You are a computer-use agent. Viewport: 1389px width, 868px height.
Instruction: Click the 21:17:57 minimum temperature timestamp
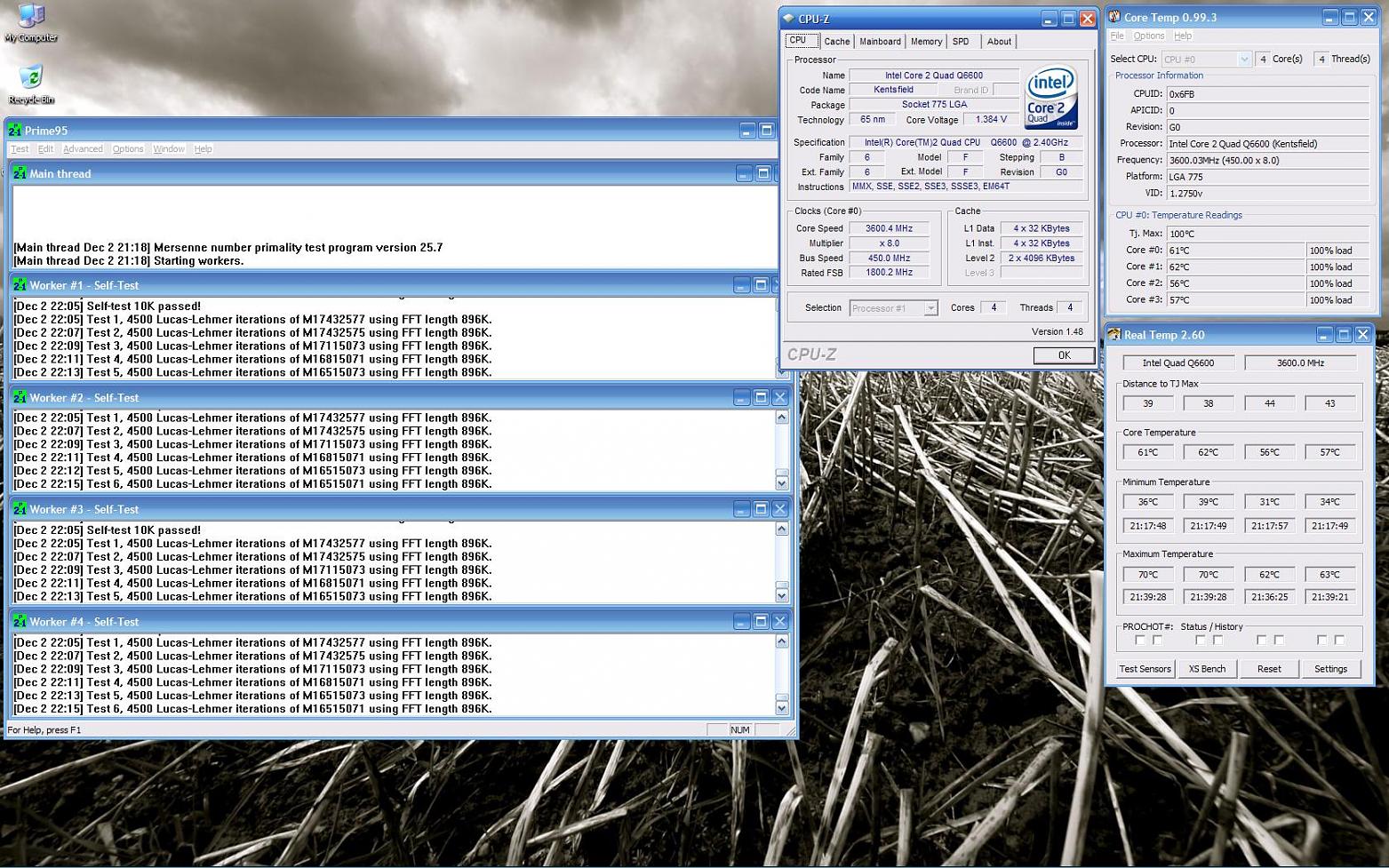pyautogui.click(x=1269, y=526)
